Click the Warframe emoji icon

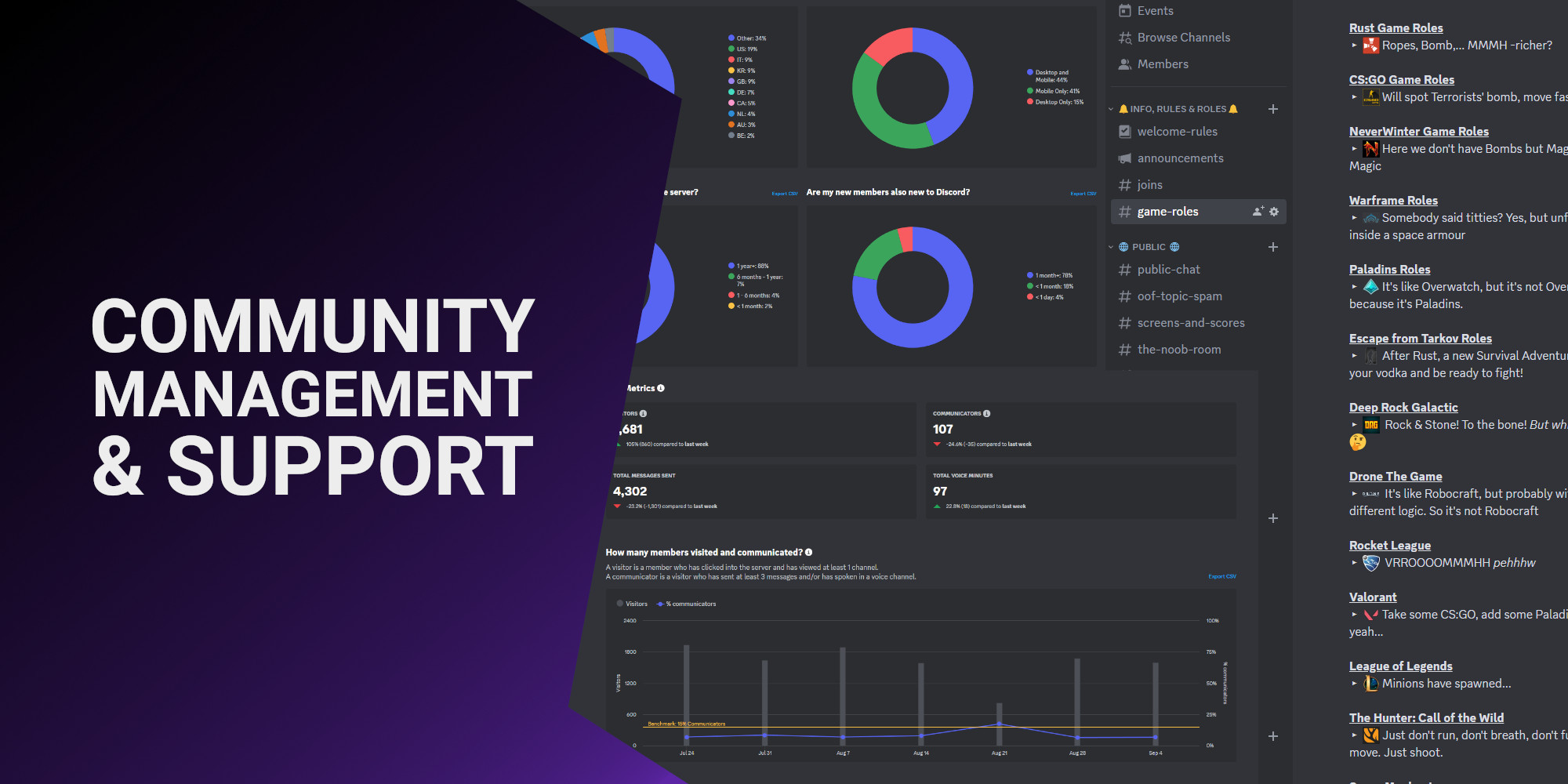(x=1370, y=218)
